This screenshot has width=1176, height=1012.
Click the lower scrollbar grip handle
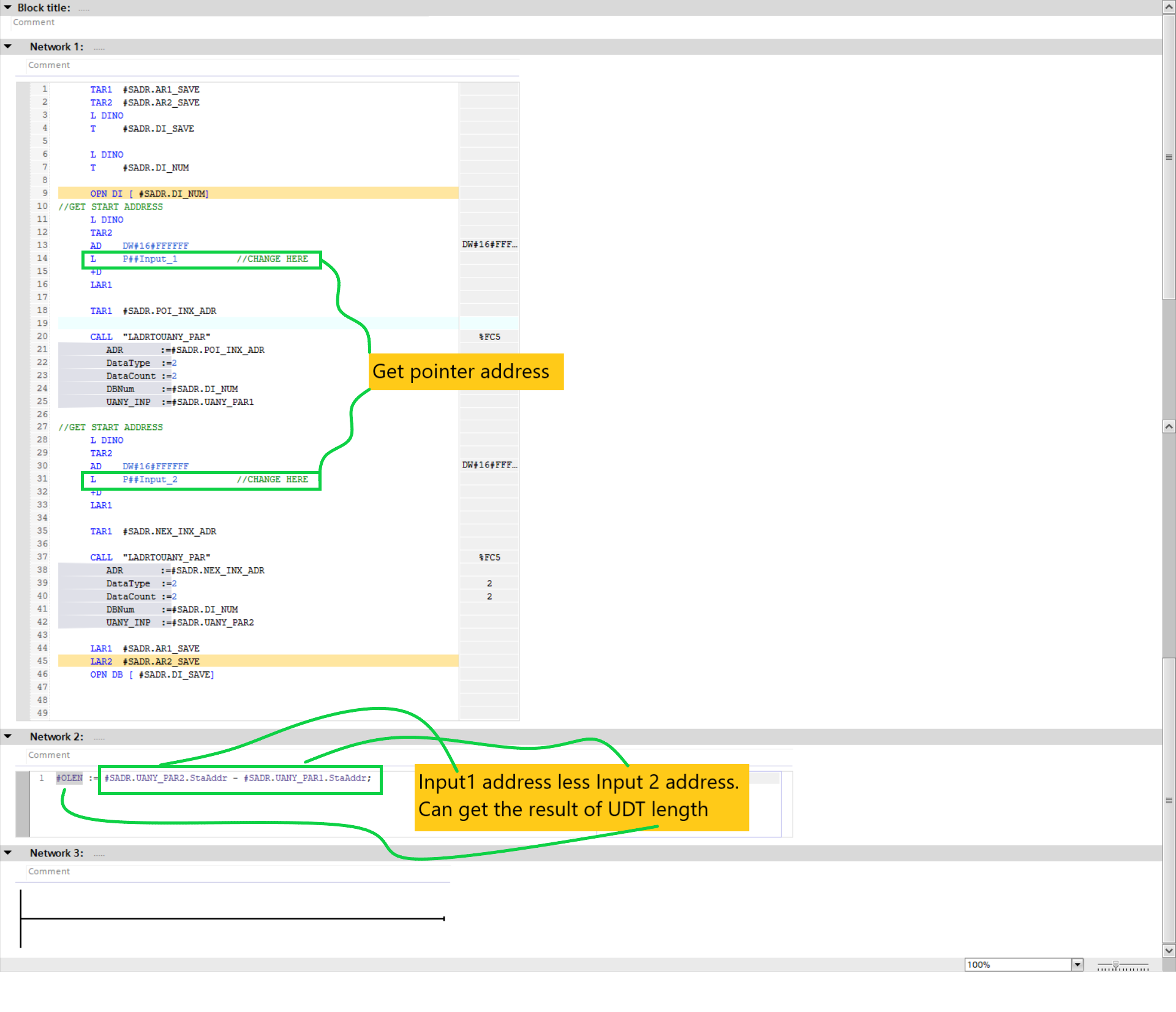click(1169, 800)
